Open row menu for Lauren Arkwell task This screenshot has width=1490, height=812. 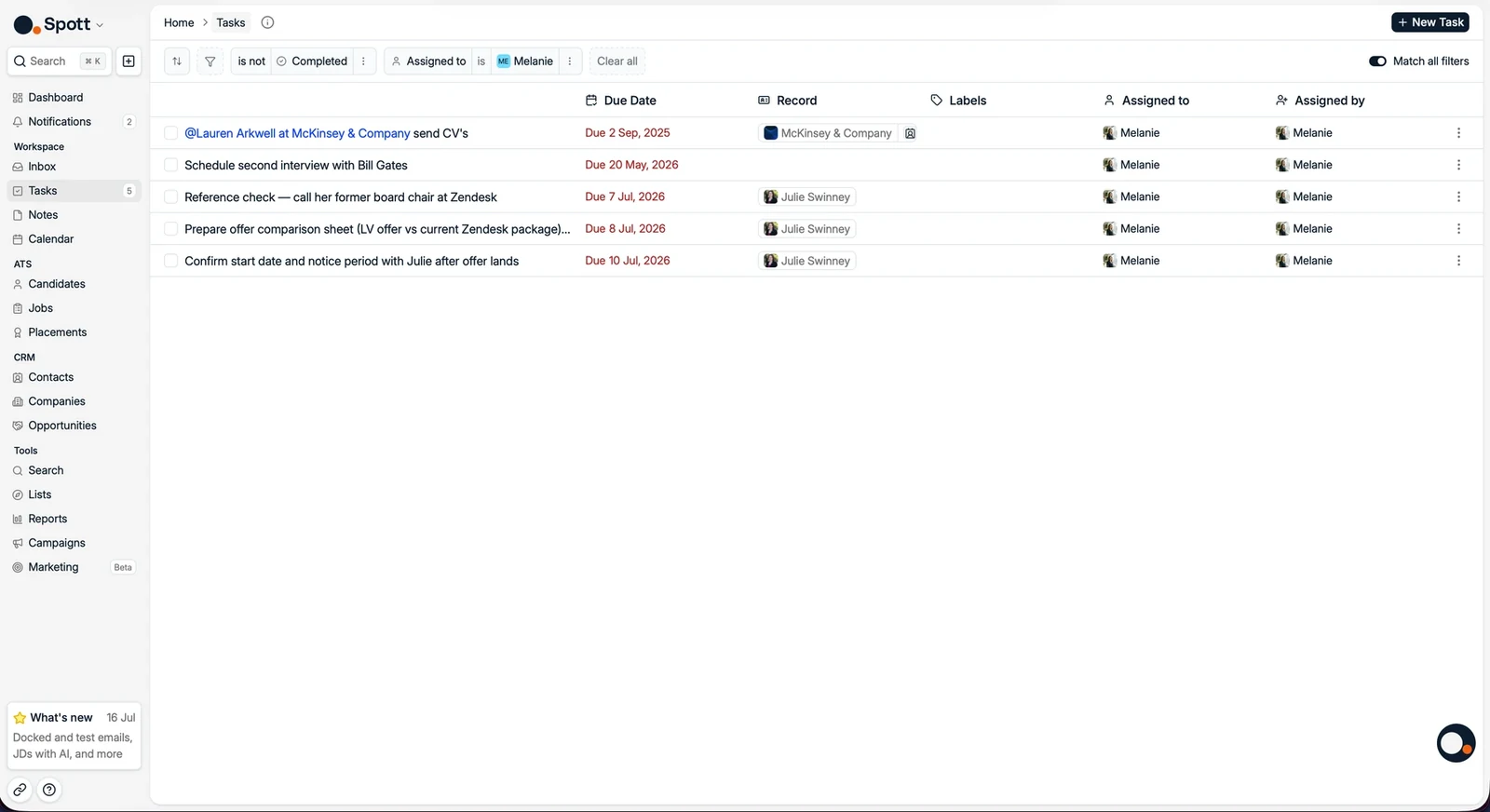point(1458,133)
